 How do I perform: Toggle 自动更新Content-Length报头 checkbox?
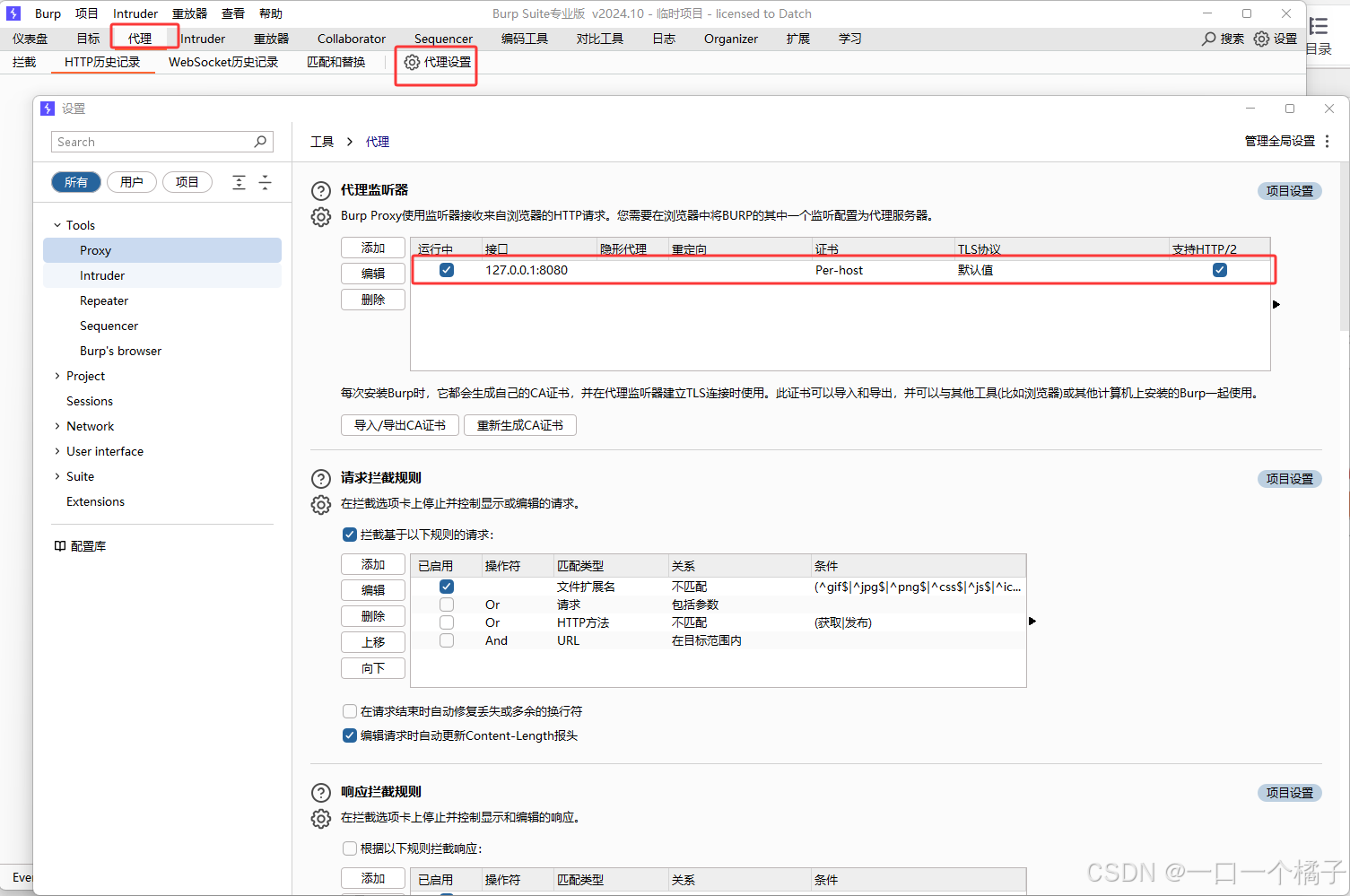[350, 735]
